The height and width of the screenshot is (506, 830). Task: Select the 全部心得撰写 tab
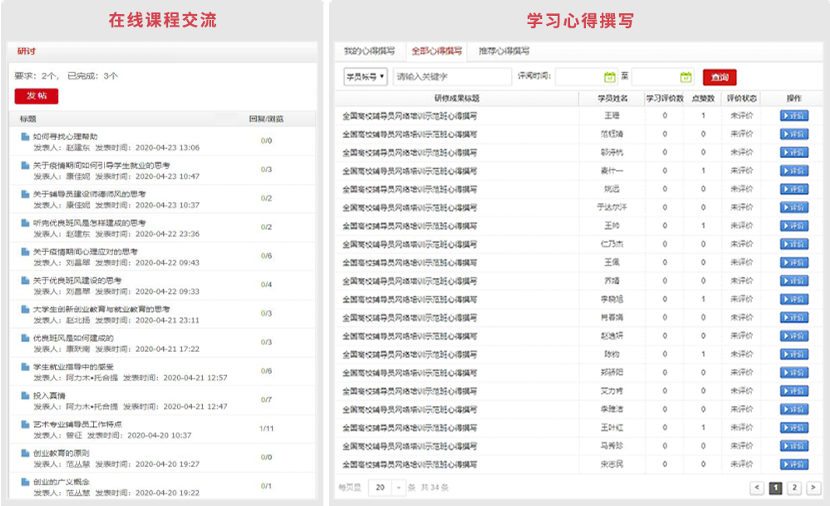point(437,51)
